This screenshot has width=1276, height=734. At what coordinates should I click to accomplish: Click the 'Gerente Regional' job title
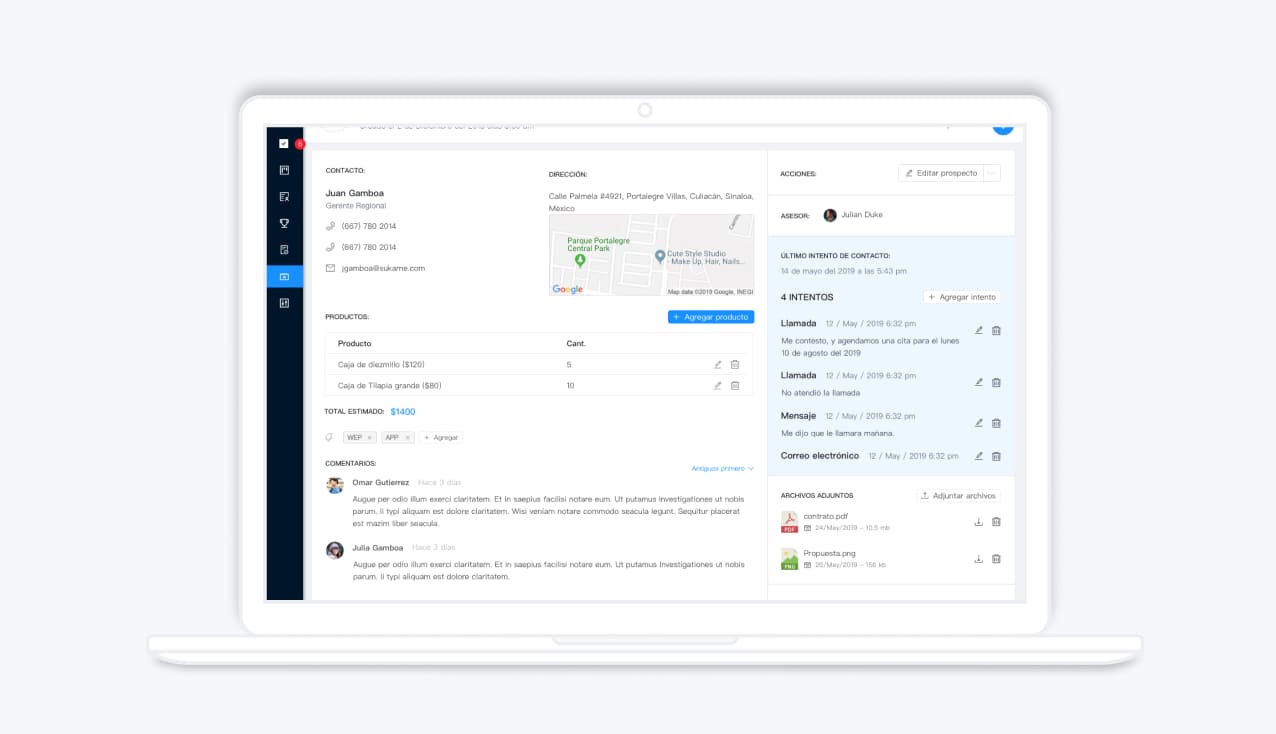point(355,206)
